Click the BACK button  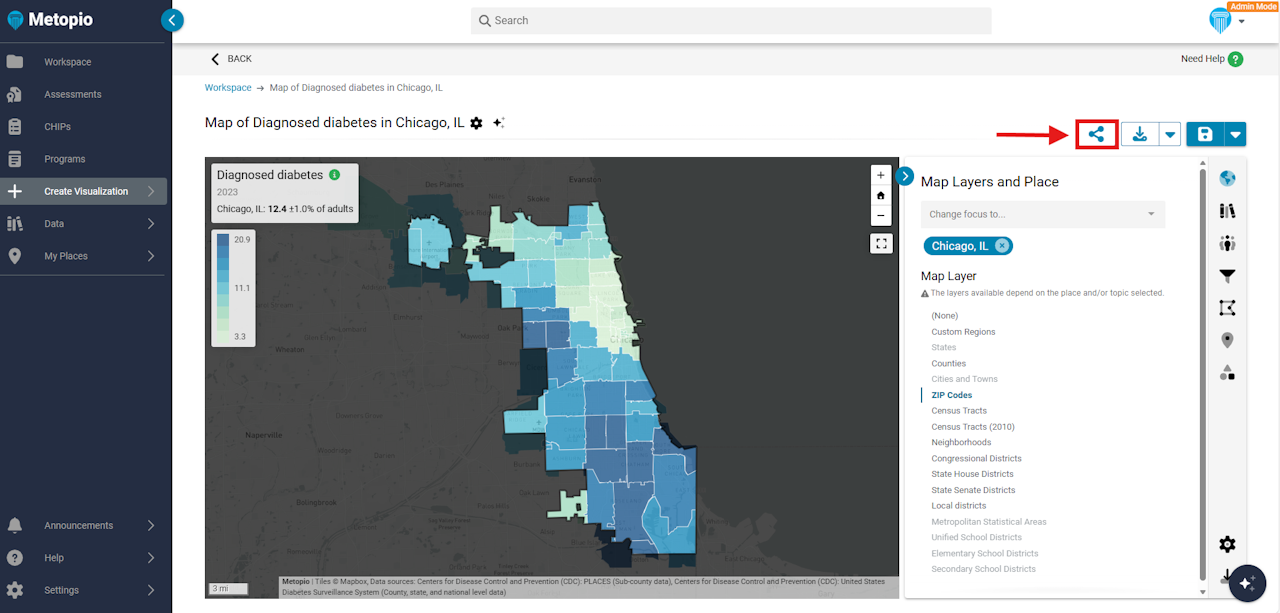tap(231, 59)
